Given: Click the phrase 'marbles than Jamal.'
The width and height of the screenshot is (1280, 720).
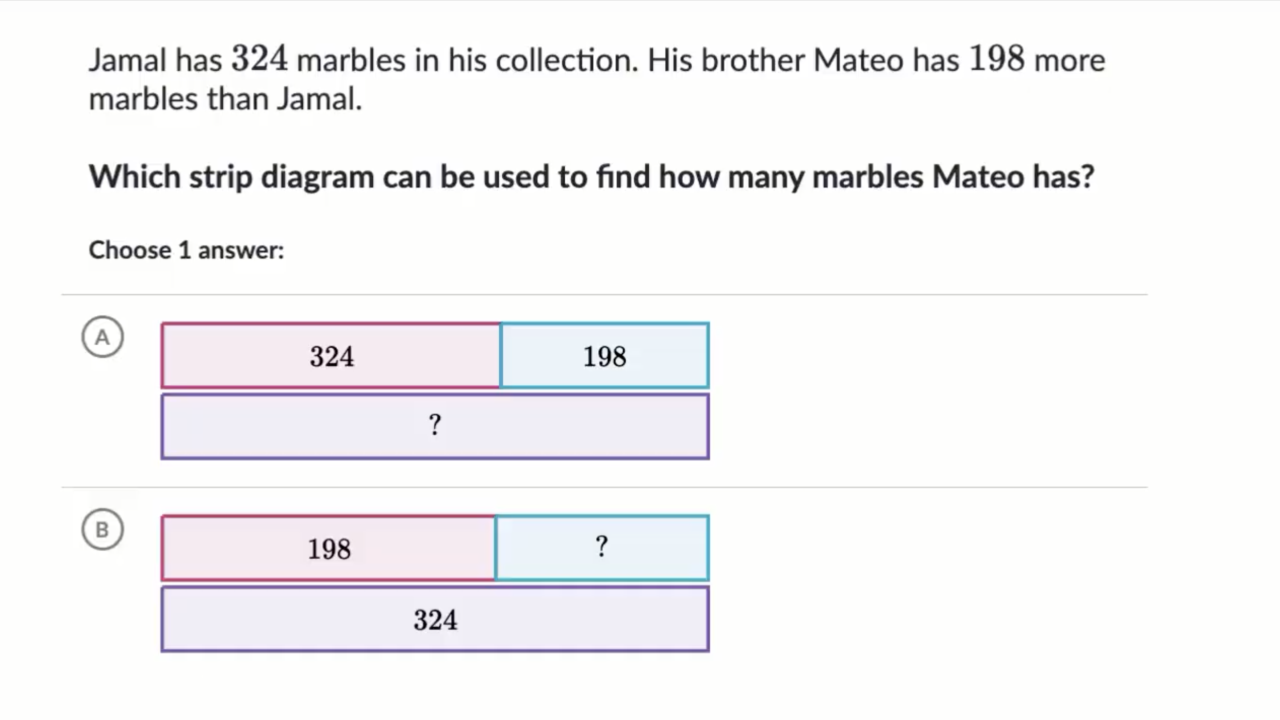Looking at the screenshot, I should 225,99.
